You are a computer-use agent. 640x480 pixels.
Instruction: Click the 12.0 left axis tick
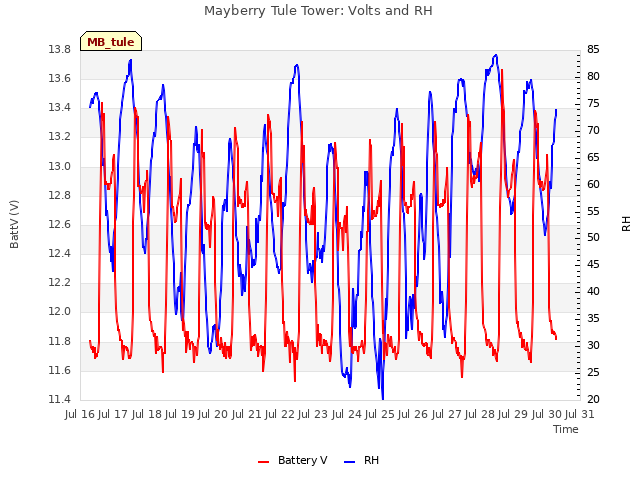[59, 312]
